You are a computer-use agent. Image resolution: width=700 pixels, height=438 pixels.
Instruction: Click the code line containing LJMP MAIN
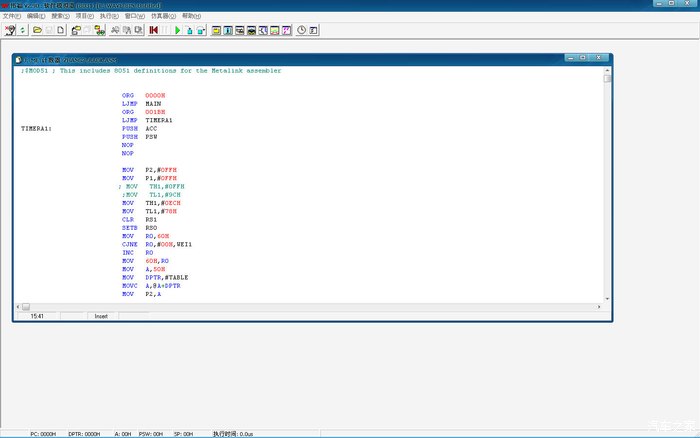click(142, 103)
